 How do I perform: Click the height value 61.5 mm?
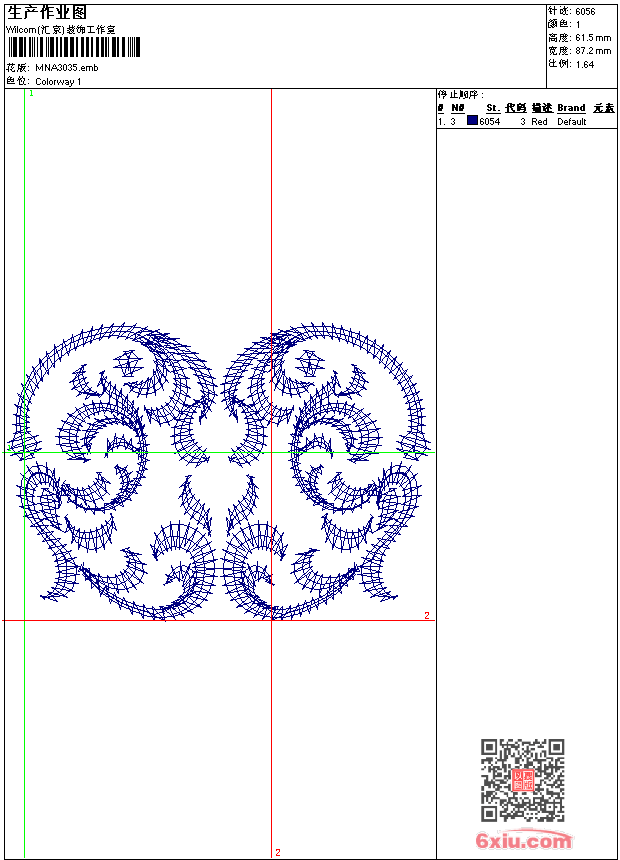pyautogui.click(x=593, y=38)
